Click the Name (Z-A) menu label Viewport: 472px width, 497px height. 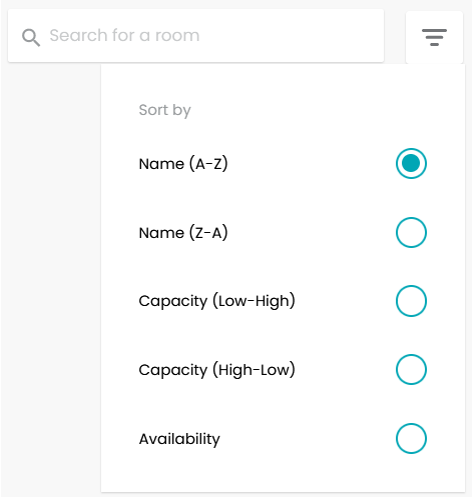[183, 233]
